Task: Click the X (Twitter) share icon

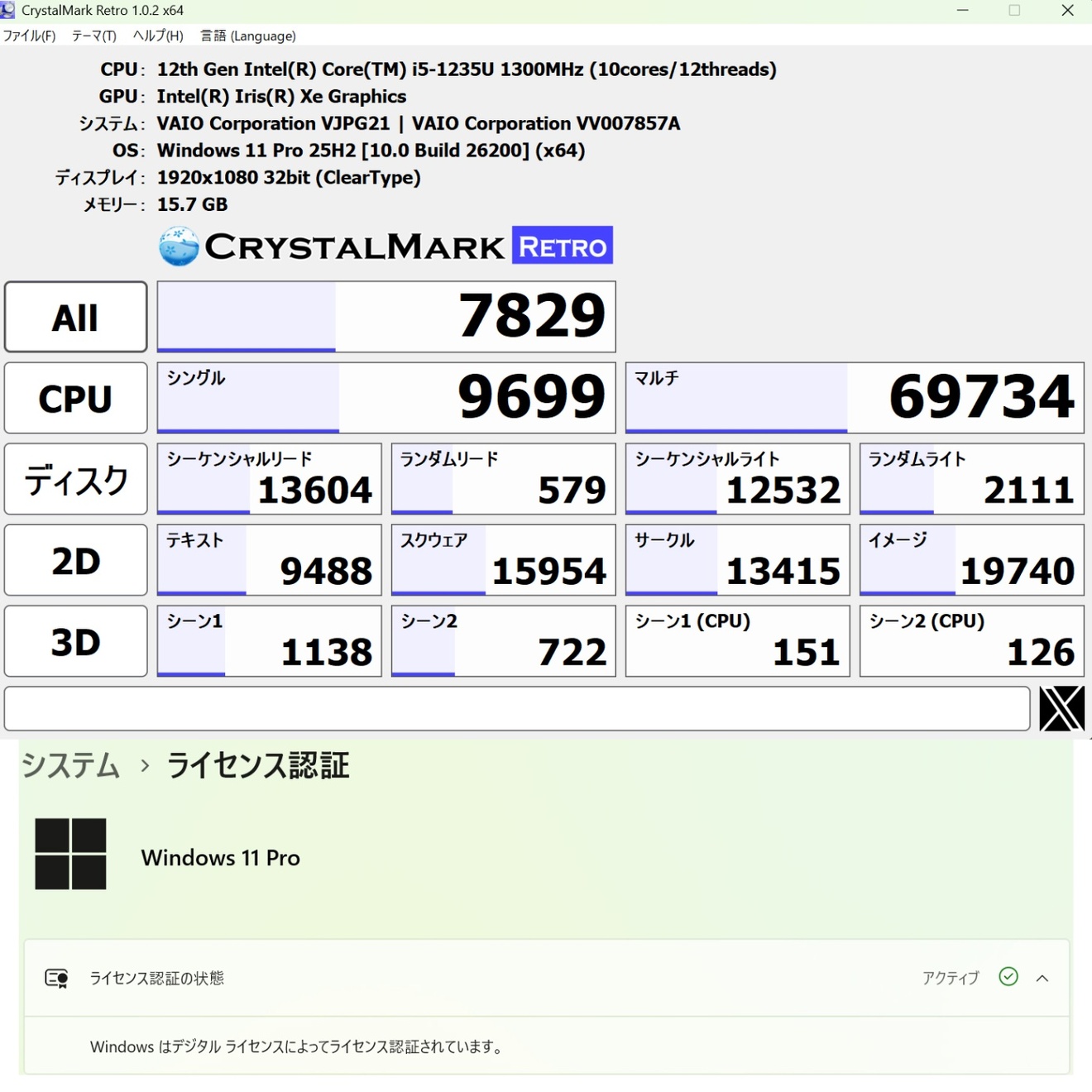Action: click(1061, 708)
